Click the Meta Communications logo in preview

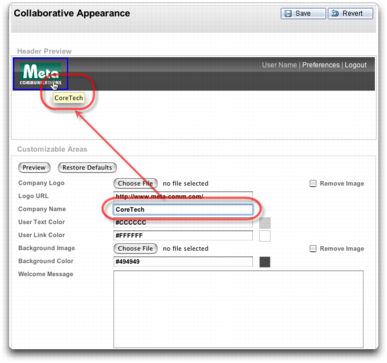click(x=41, y=74)
